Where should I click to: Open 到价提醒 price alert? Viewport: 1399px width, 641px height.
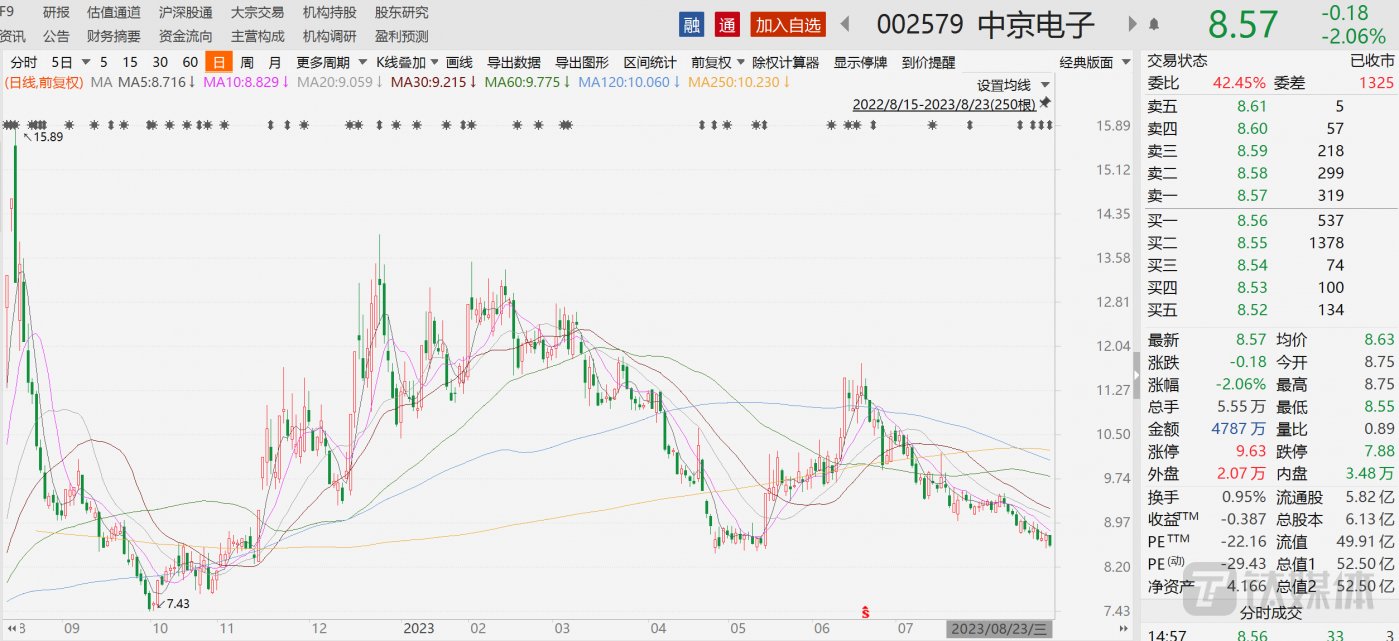pyautogui.click(x=928, y=62)
